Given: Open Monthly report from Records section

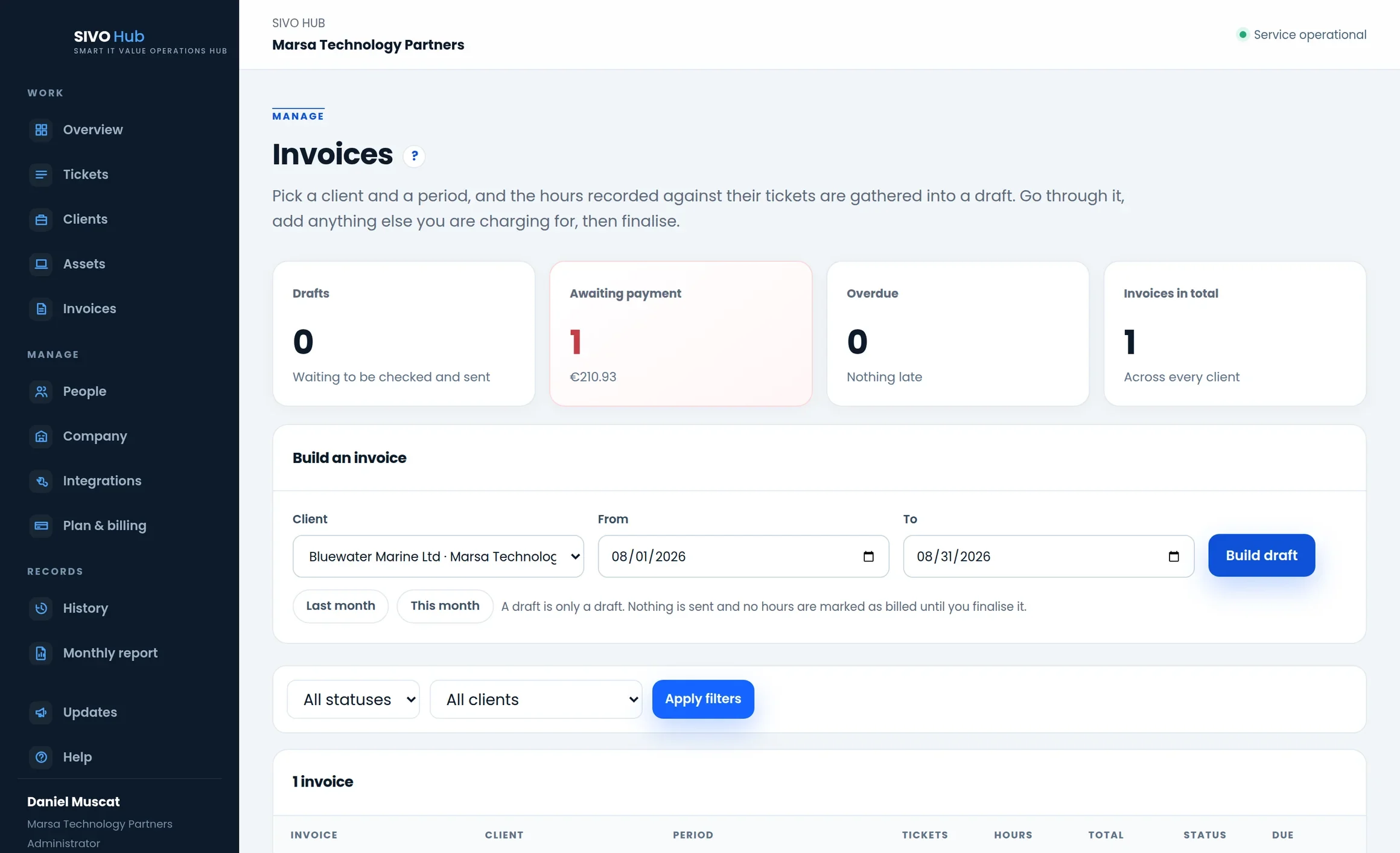Looking at the screenshot, I should [110, 653].
